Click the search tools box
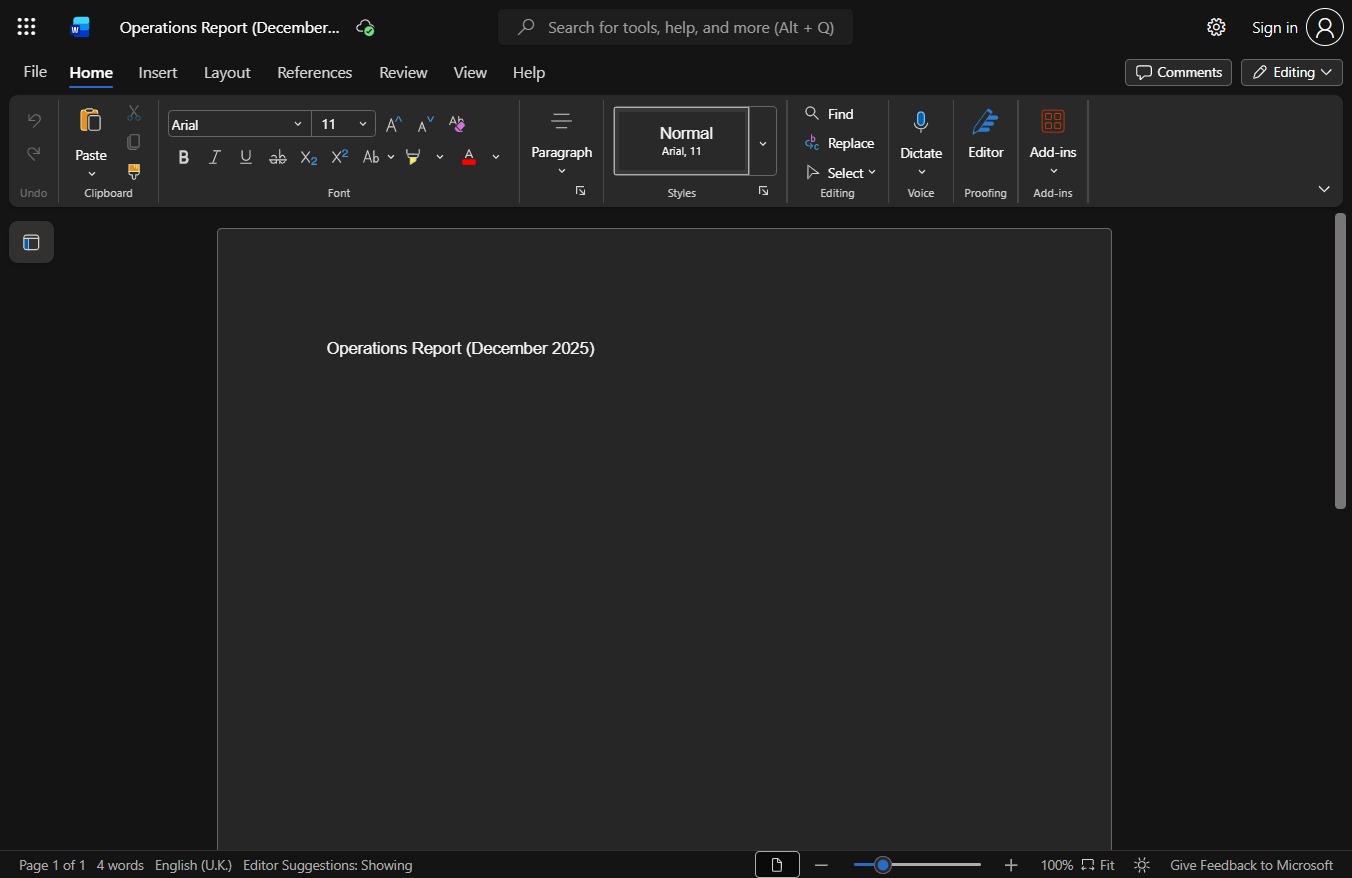This screenshot has height=878, width=1352. [x=676, y=27]
